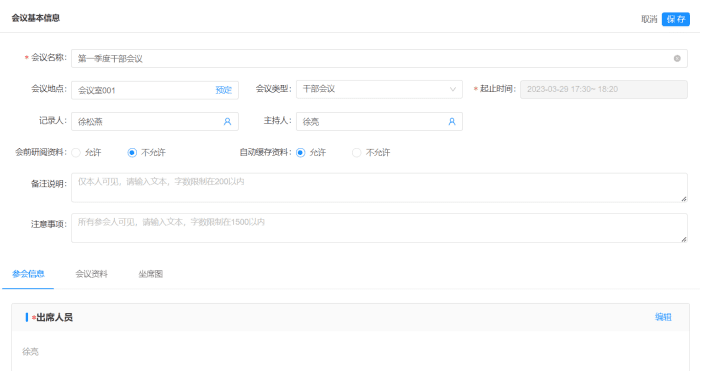The image size is (701, 372).
Task: Focus the 注意事项 text area
Action: click(379, 228)
